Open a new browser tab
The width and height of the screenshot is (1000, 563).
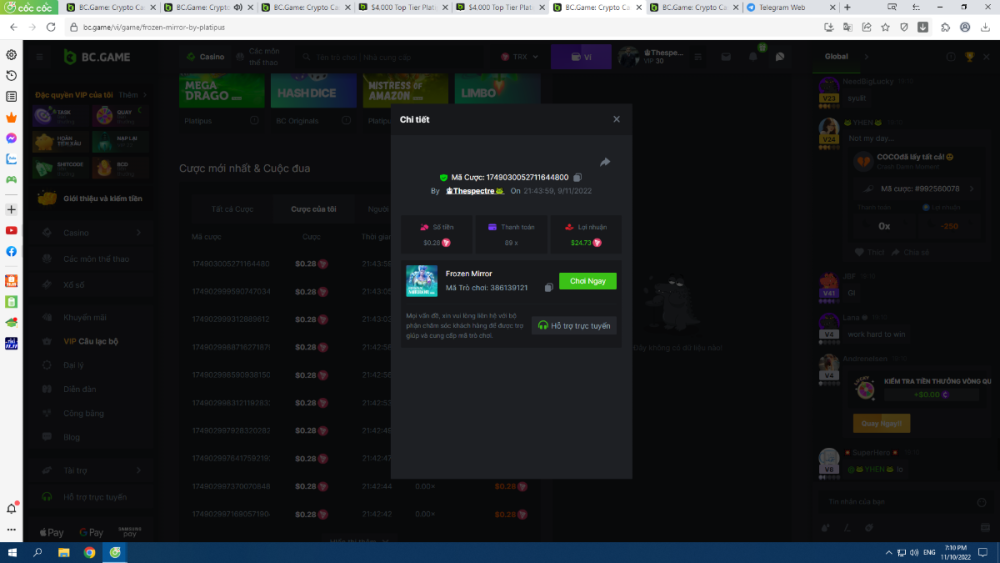[x=847, y=7]
